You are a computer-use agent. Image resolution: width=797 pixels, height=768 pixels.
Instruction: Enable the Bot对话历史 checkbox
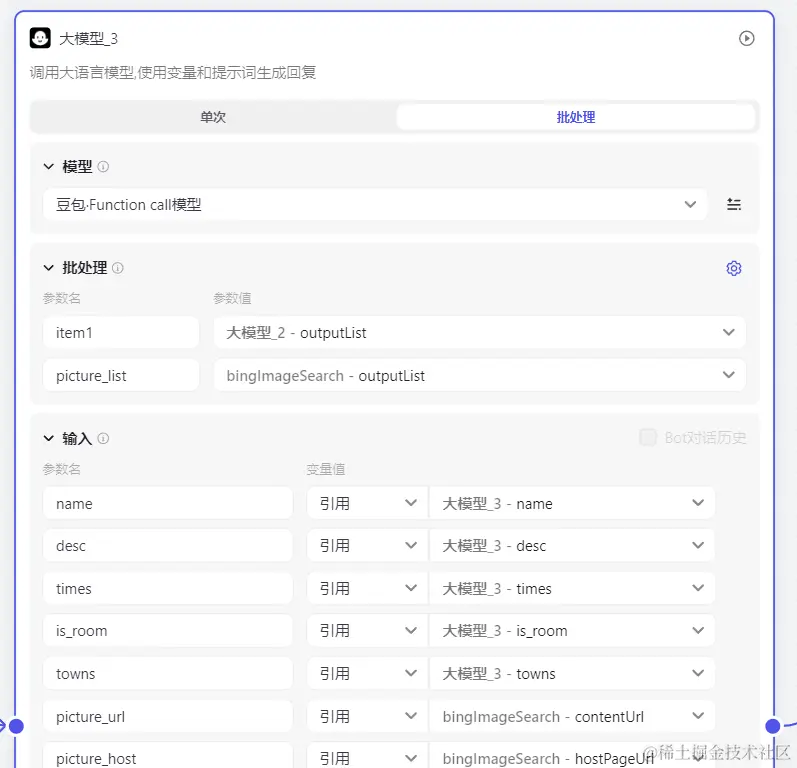click(x=648, y=438)
